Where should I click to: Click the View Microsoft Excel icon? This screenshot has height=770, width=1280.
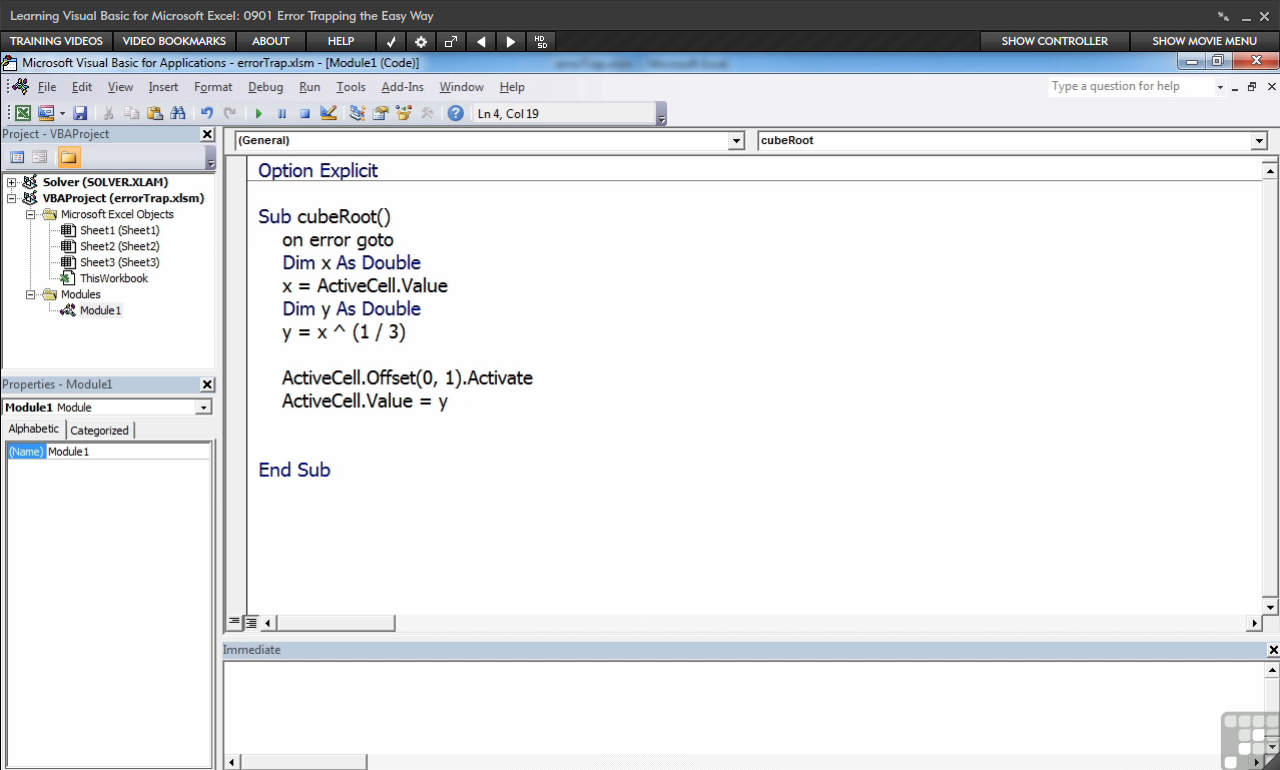coord(22,113)
